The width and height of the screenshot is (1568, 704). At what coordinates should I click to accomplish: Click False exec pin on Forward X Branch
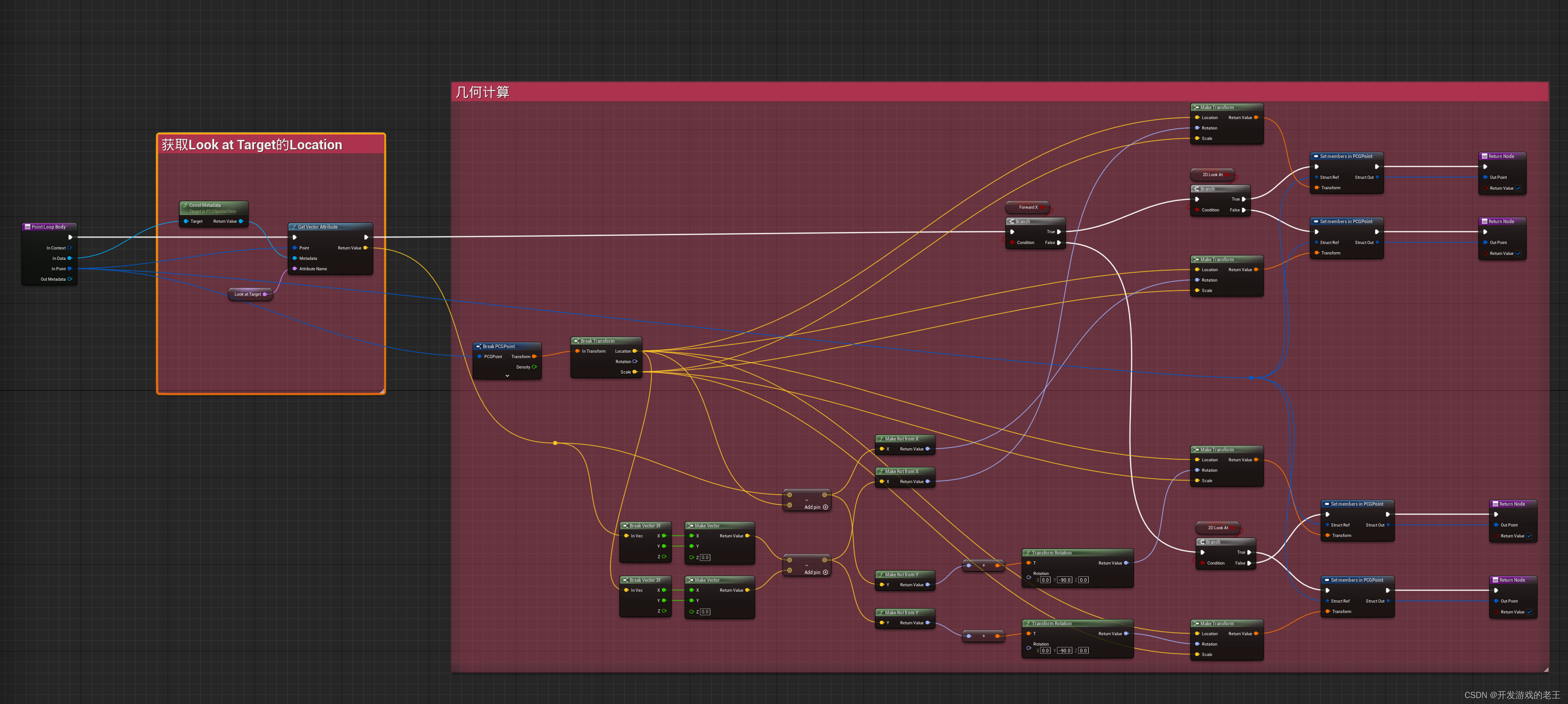1059,242
